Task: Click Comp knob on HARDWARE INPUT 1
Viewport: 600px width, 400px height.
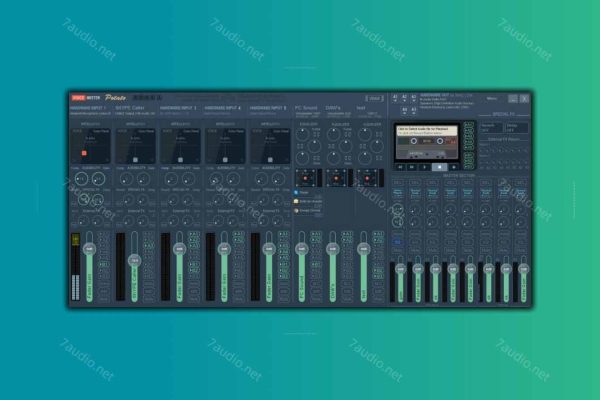Action: click(81, 179)
